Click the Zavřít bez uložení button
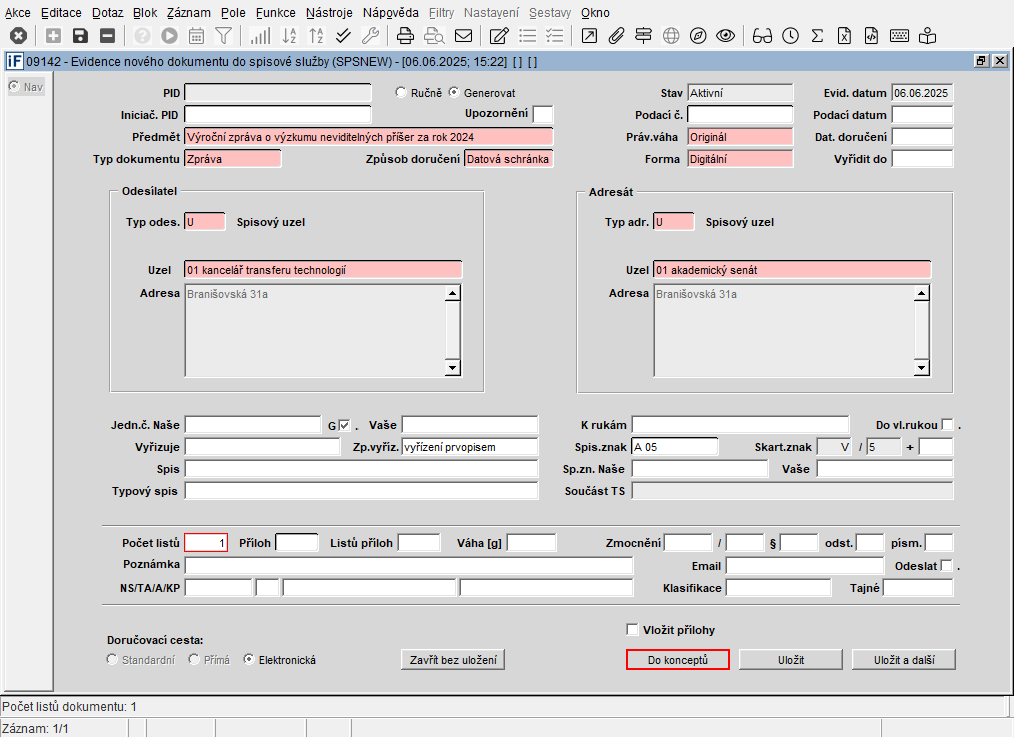The image size is (1014, 738). pos(453,660)
